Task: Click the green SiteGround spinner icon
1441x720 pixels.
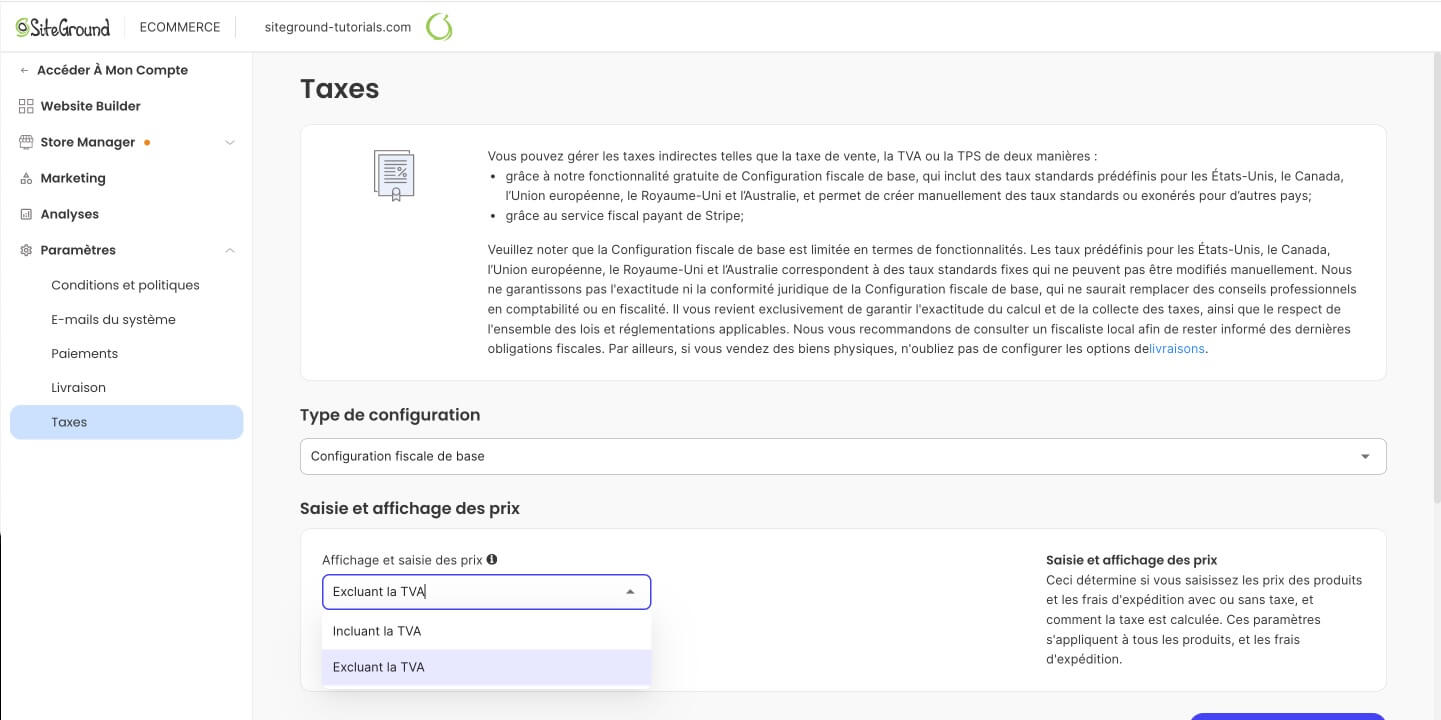Action: tap(439, 27)
